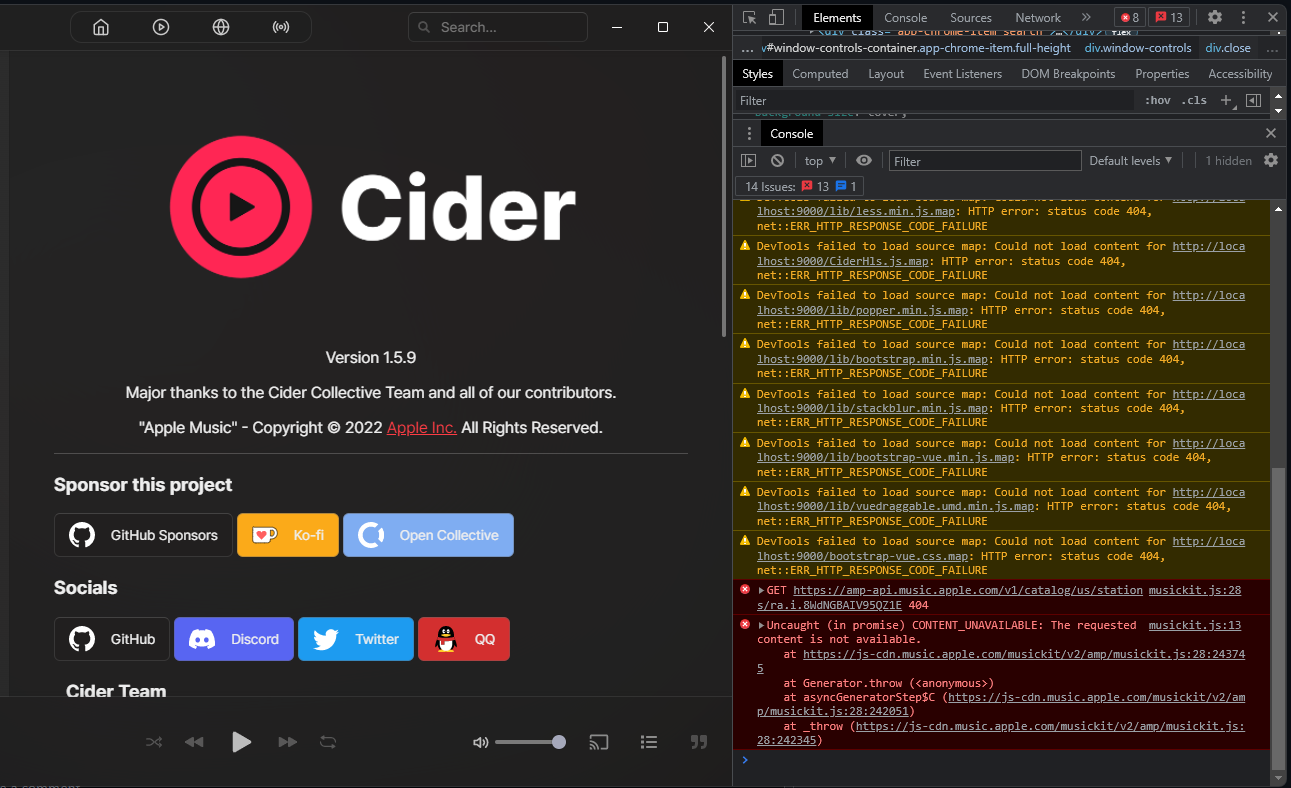Expand the Uncaught CONTENT_UNAVAILABLE error arrow

[x=762, y=625]
